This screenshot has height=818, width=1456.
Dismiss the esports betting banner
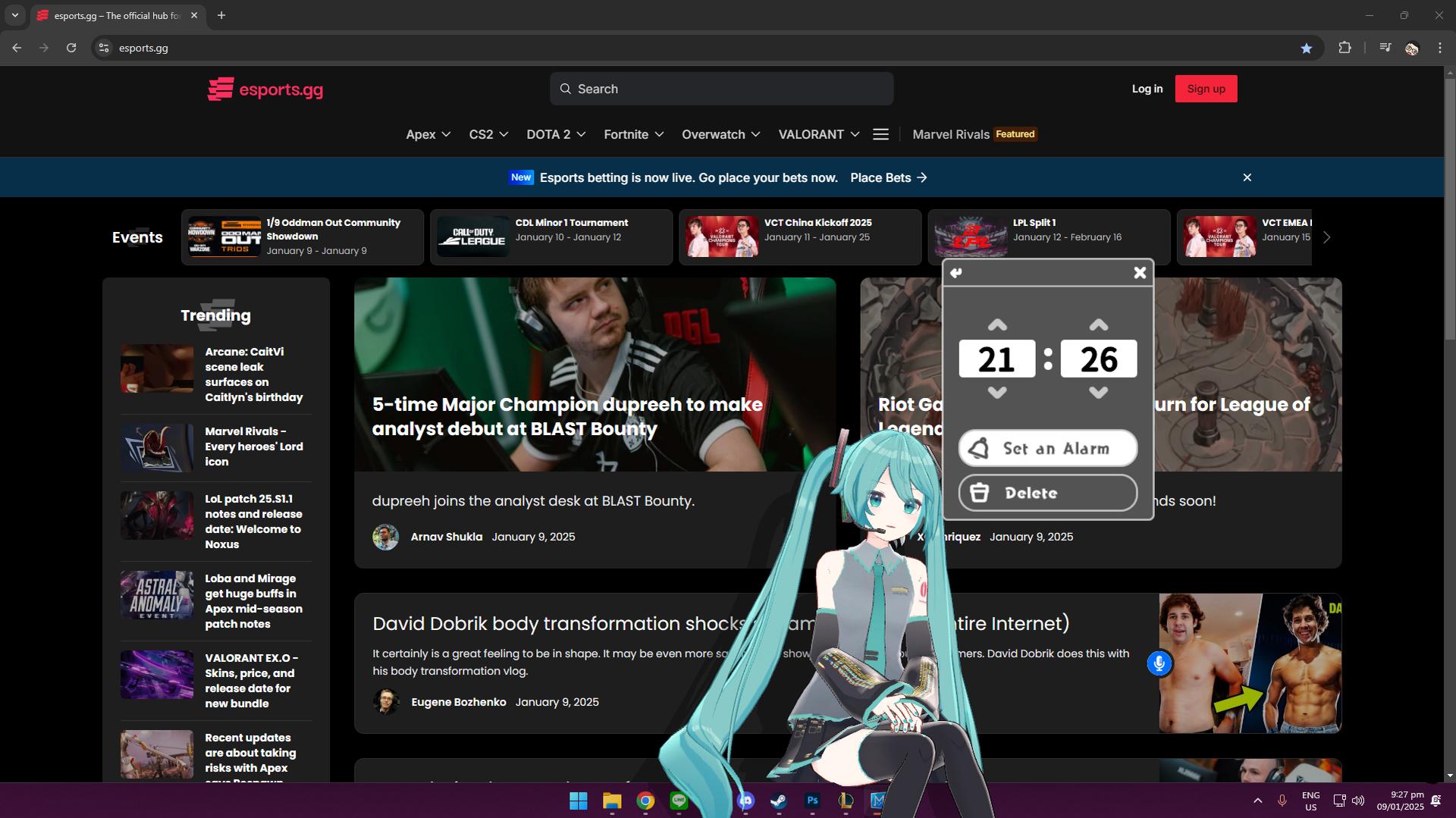point(1247,177)
